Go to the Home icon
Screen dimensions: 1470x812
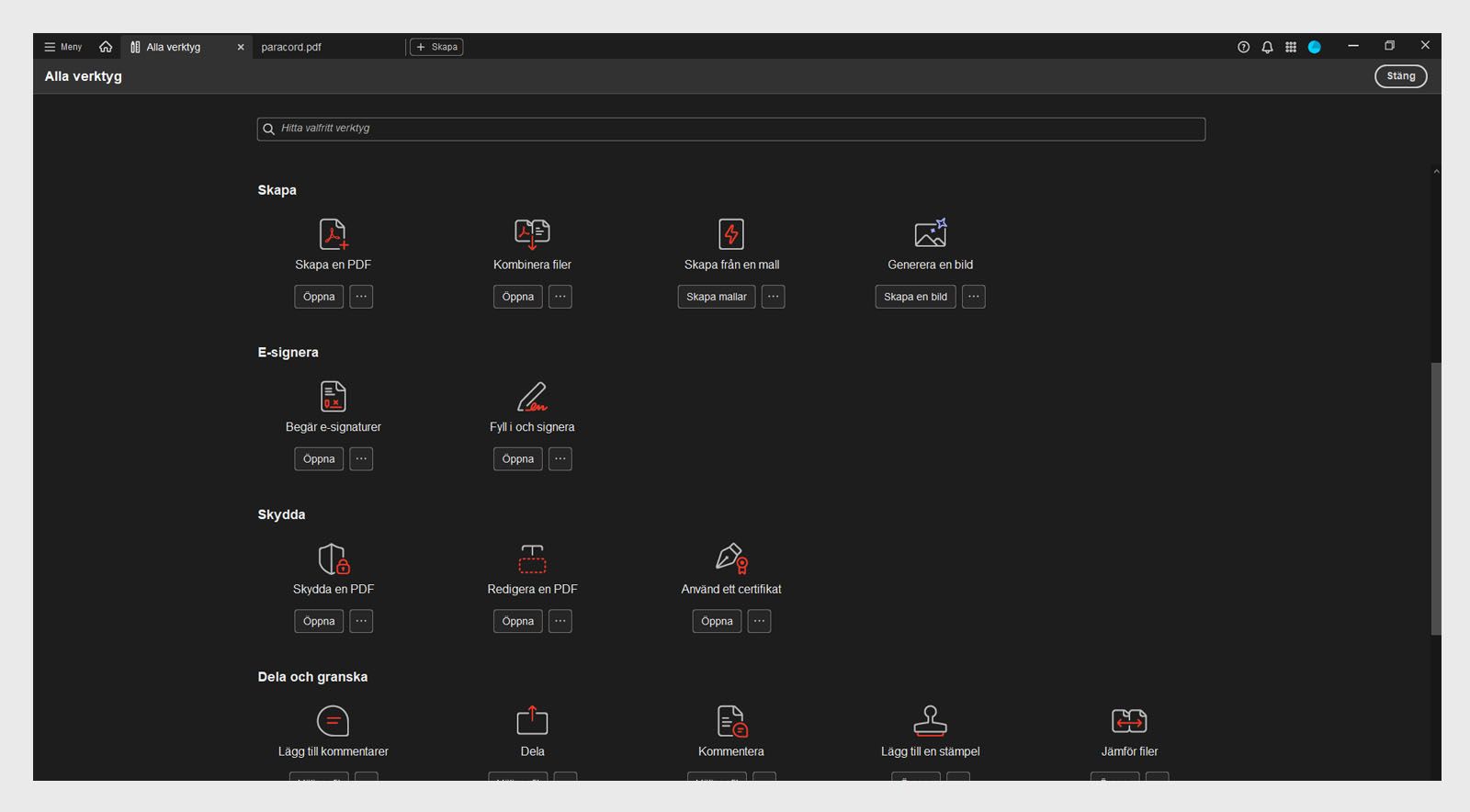point(106,47)
